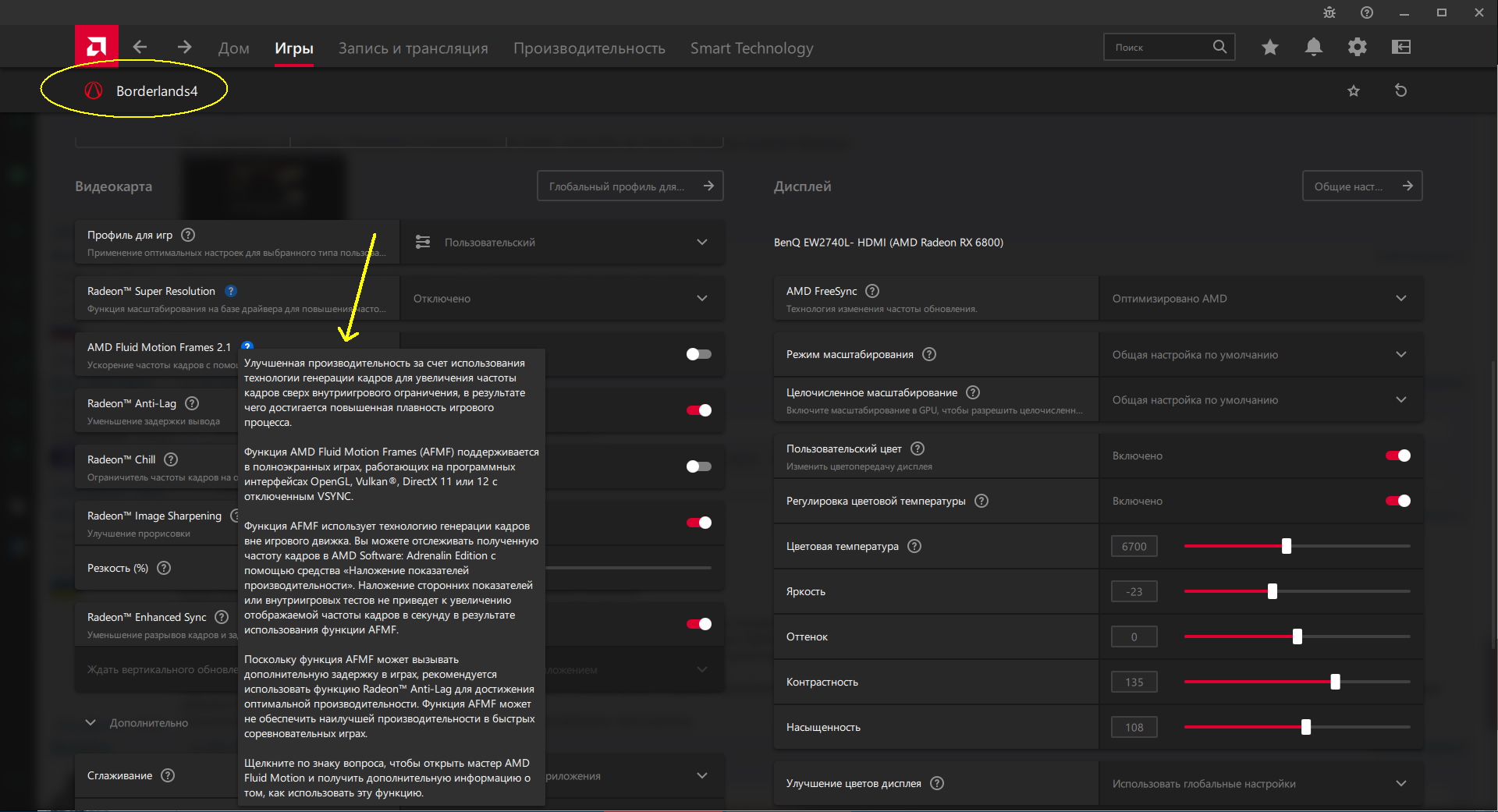The image size is (1498, 812).
Task: Collapse the Дополнительно section
Action: click(x=91, y=723)
